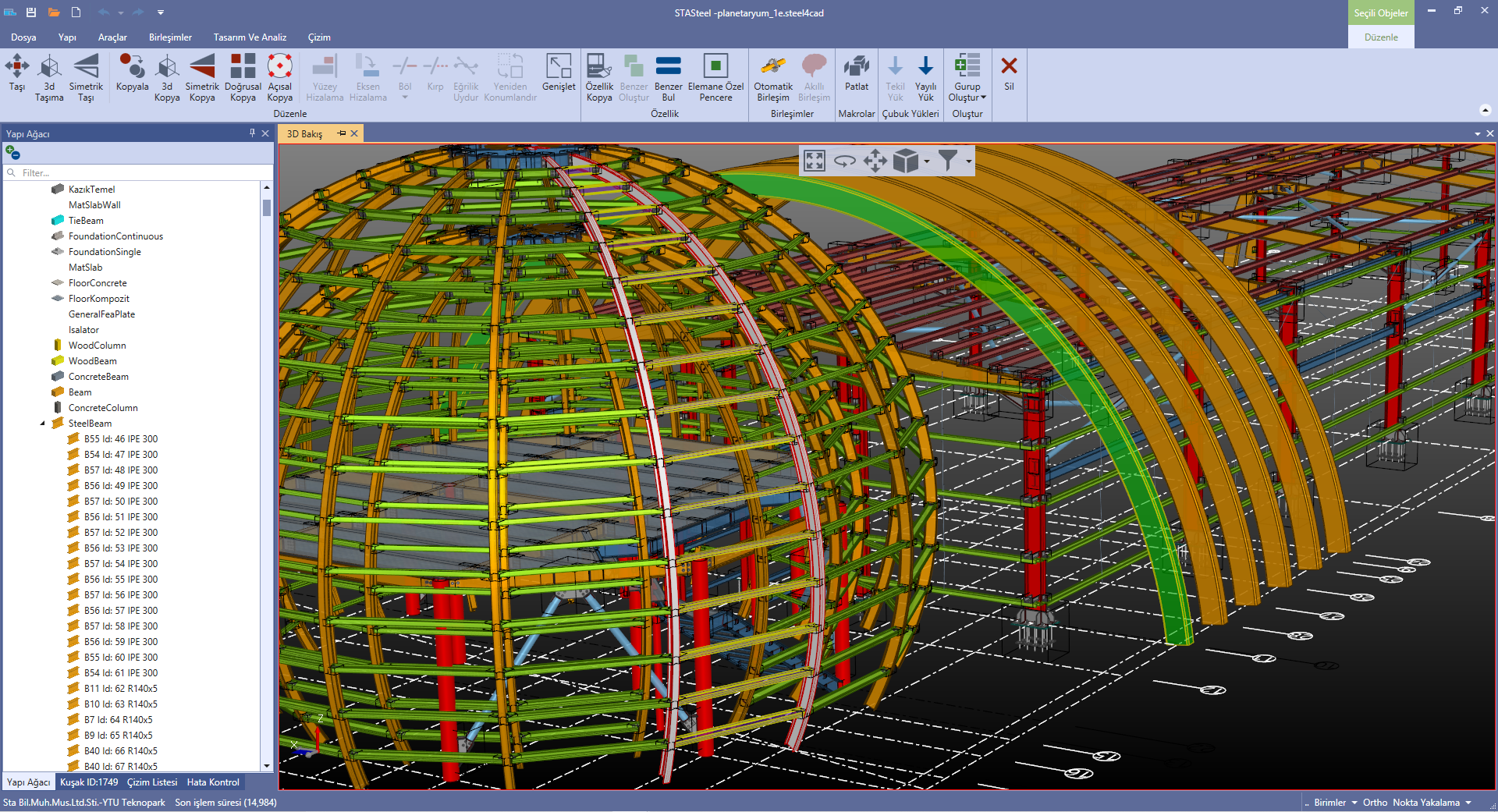Image resolution: width=1498 pixels, height=812 pixels.
Task: Select the 3d Kopya tool
Action: [x=167, y=77]
